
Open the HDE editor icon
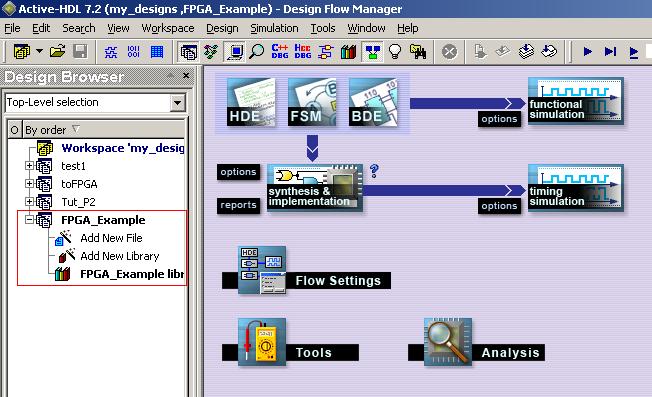(x=251, y=102)
